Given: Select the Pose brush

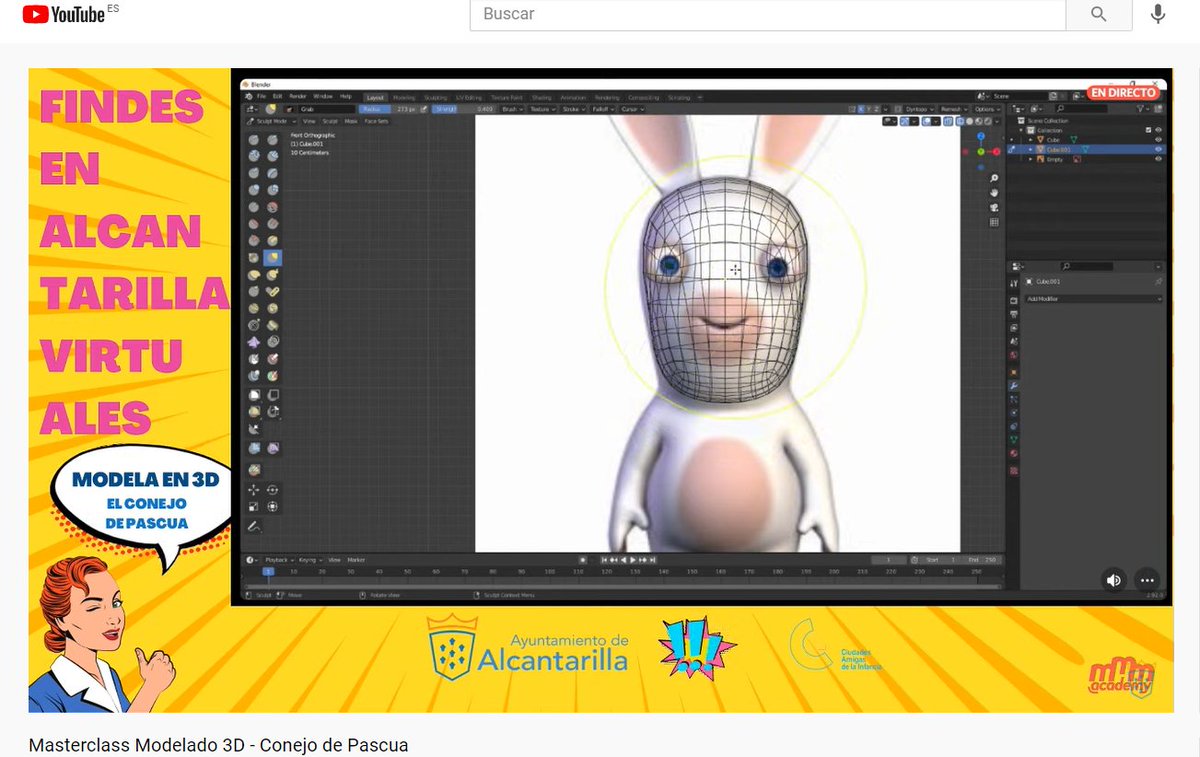Looking at the screenshot, I should coord(272,291).
